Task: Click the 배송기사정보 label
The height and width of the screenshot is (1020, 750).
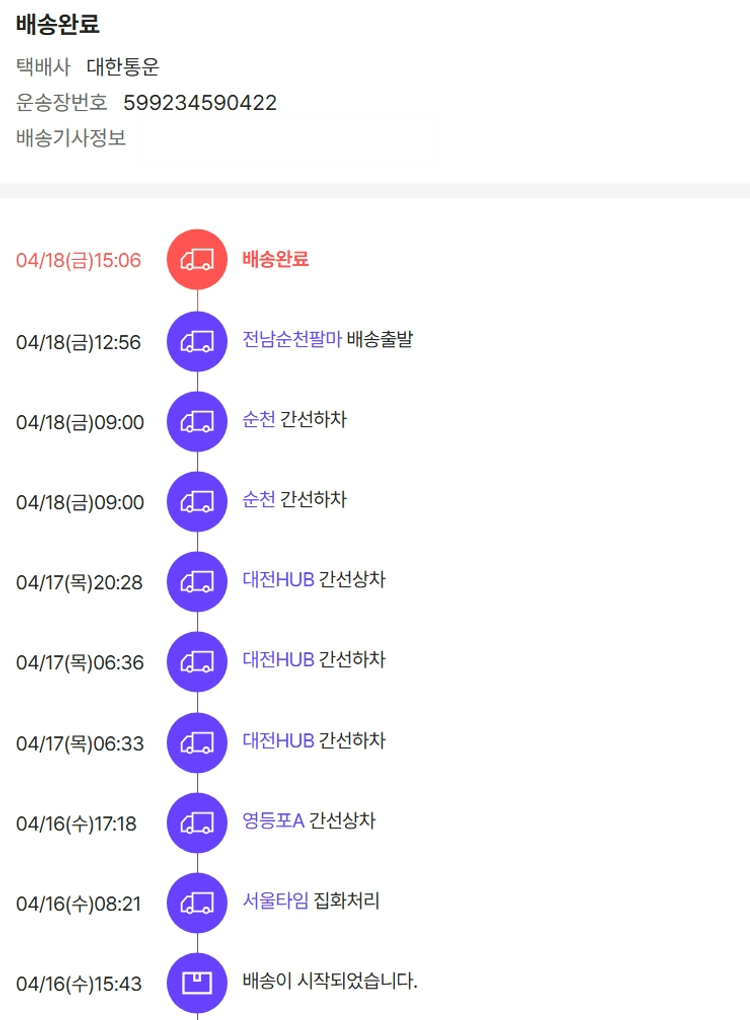Action: (x=71, y=138)
